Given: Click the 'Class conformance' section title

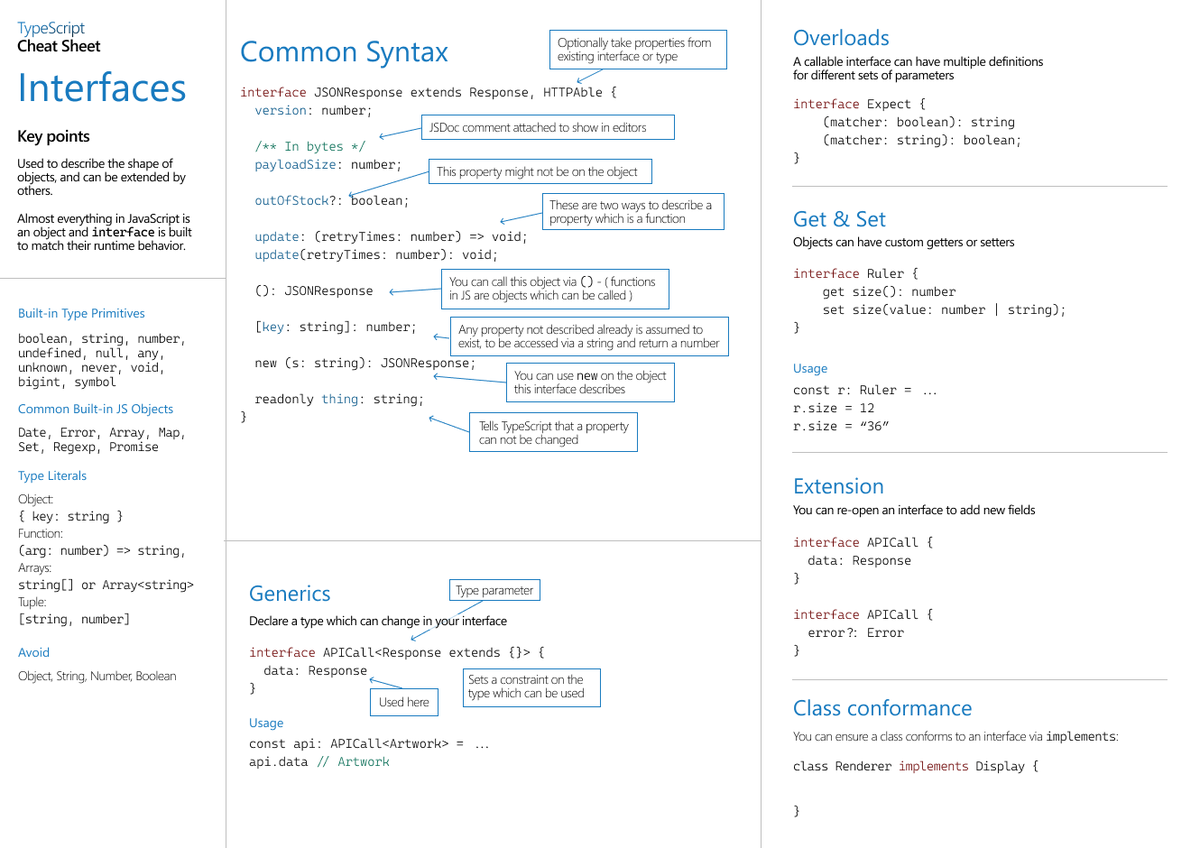Looking at the screenshot, I should pyautogui.click(x=882, y=709).
